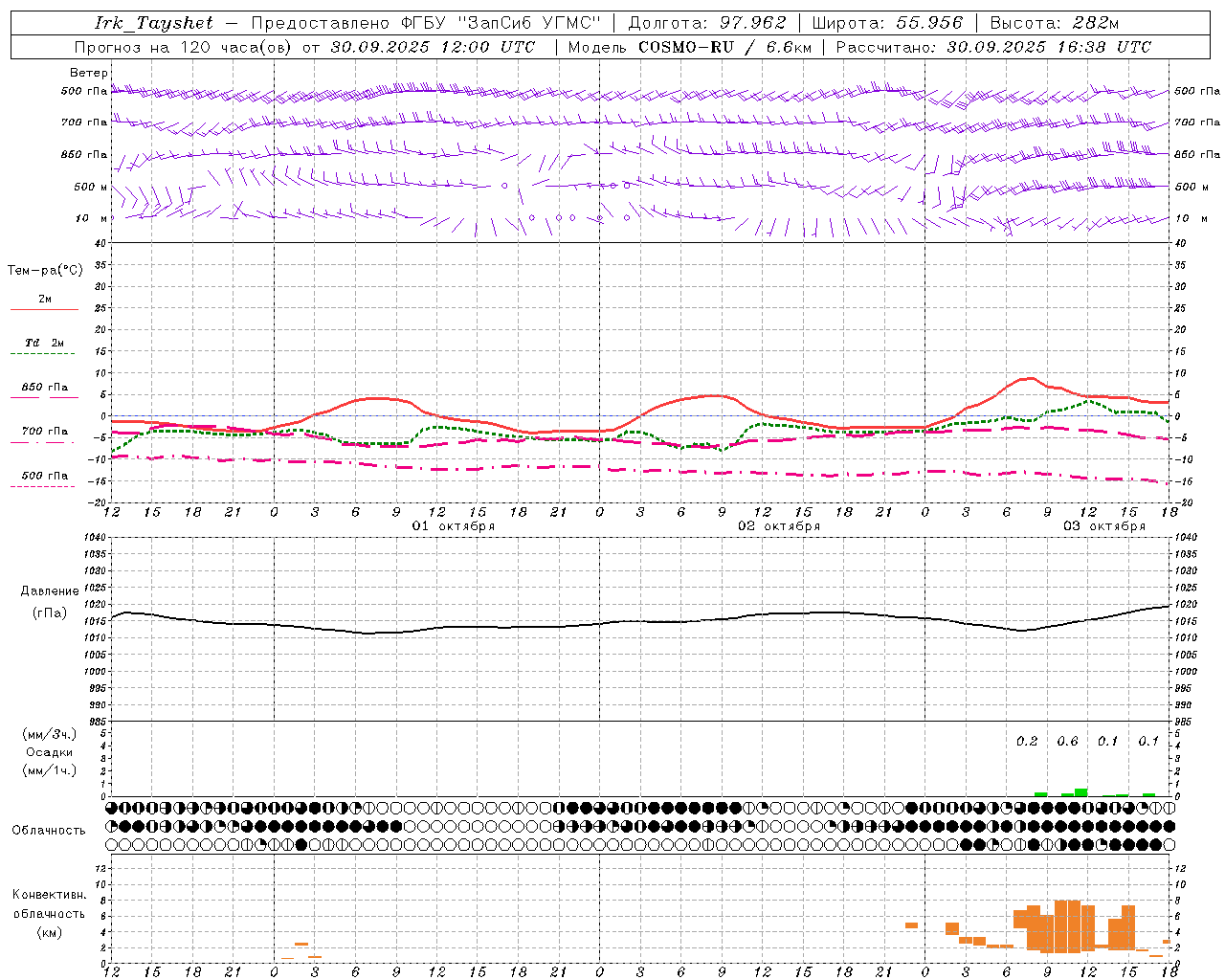1225x980 pixels.
Task: Click the "Ветер" wind panel label
Action: tap(89, 73)
